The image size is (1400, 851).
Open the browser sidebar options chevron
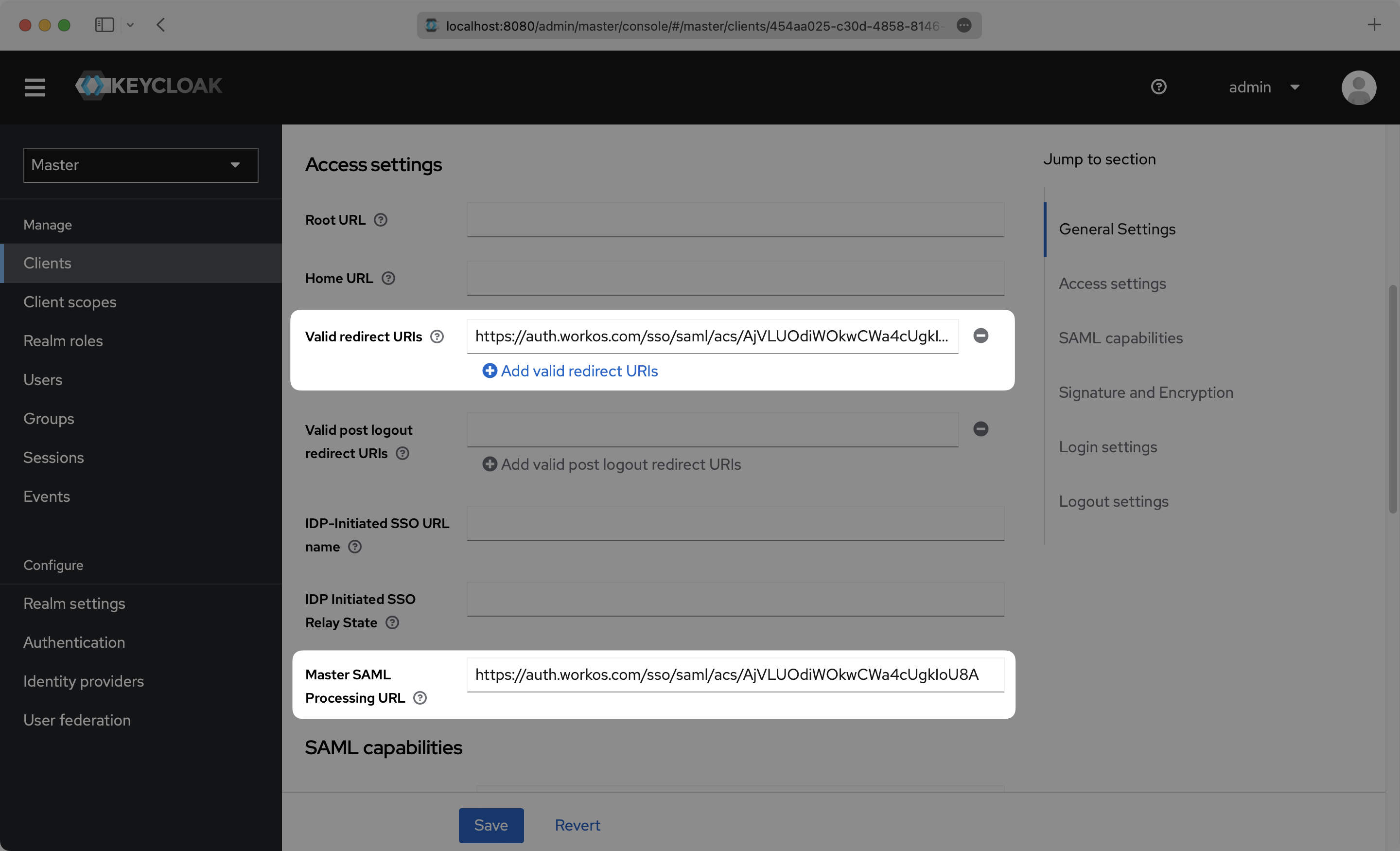[x=130, y=25]
